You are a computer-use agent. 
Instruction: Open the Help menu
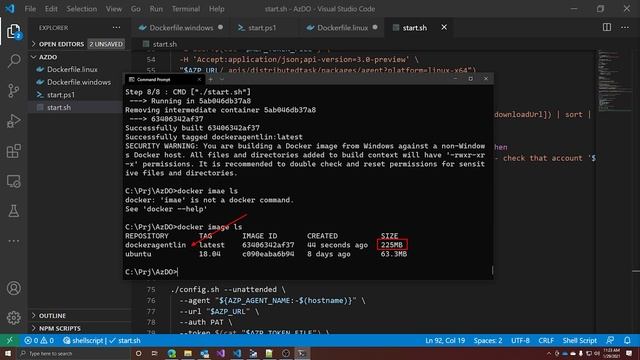217,9
